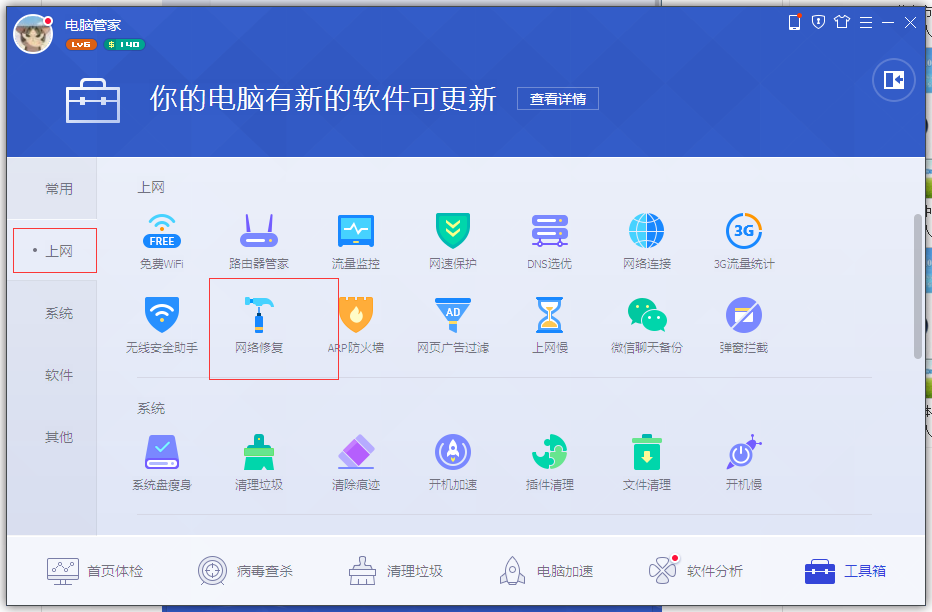932x612 pixels.
Task: Click the 140 coin badge
Action: (x=124, y=45)
